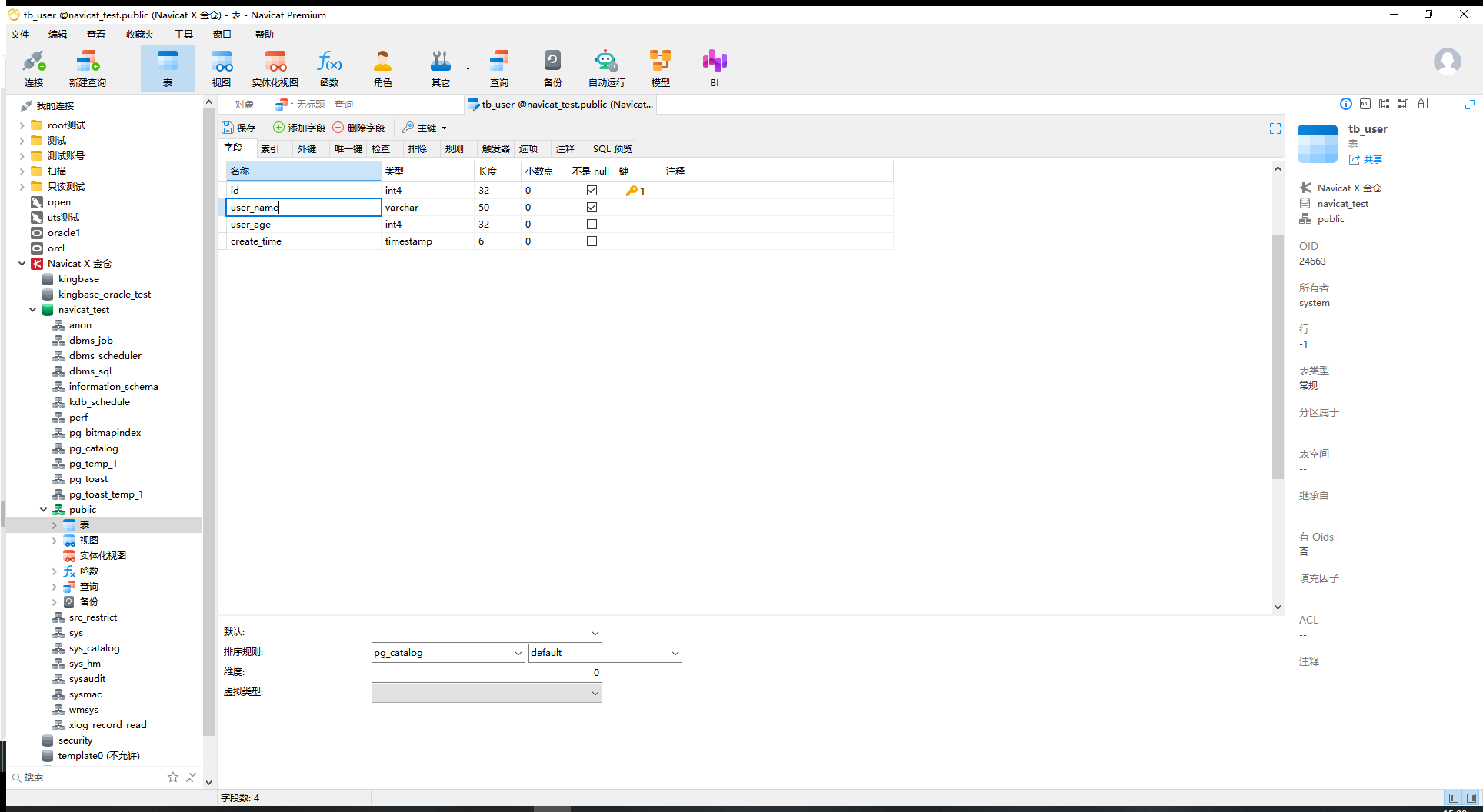Open the 查询 toolbar icon

(x=499, y=68)
